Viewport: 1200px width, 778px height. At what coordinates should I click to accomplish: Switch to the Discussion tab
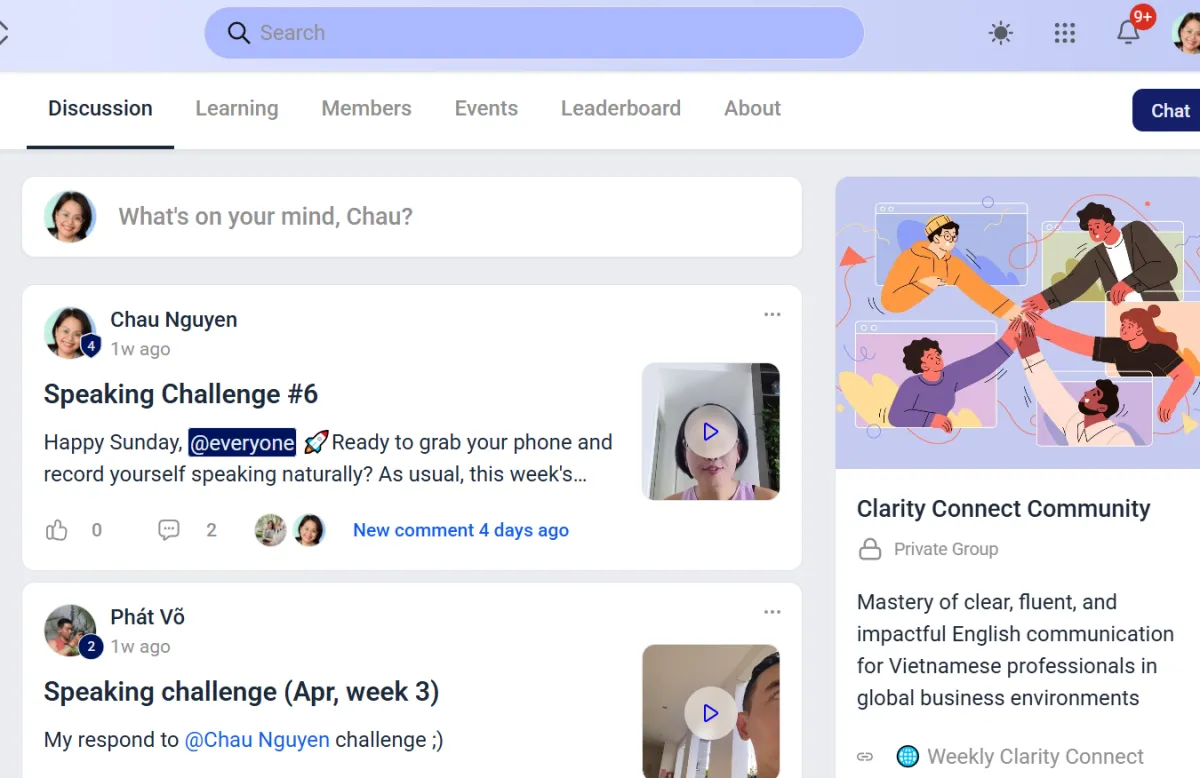click(100, 108)
